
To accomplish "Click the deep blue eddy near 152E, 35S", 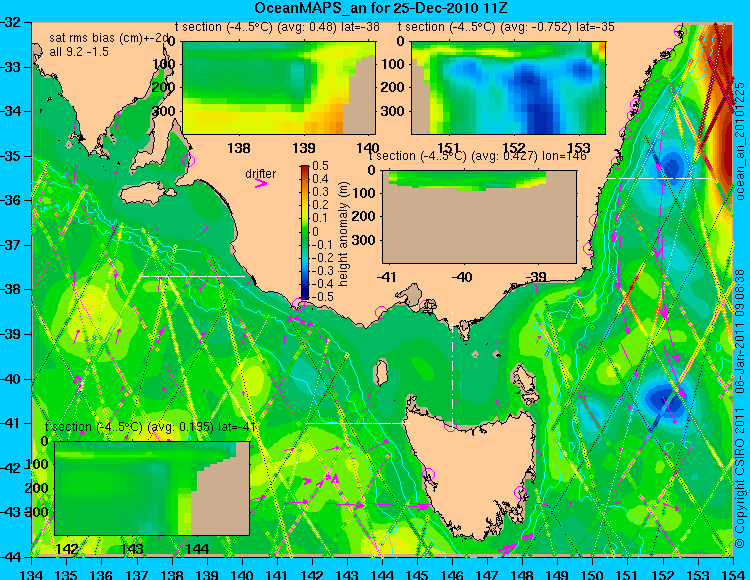I will click(672, 167).
